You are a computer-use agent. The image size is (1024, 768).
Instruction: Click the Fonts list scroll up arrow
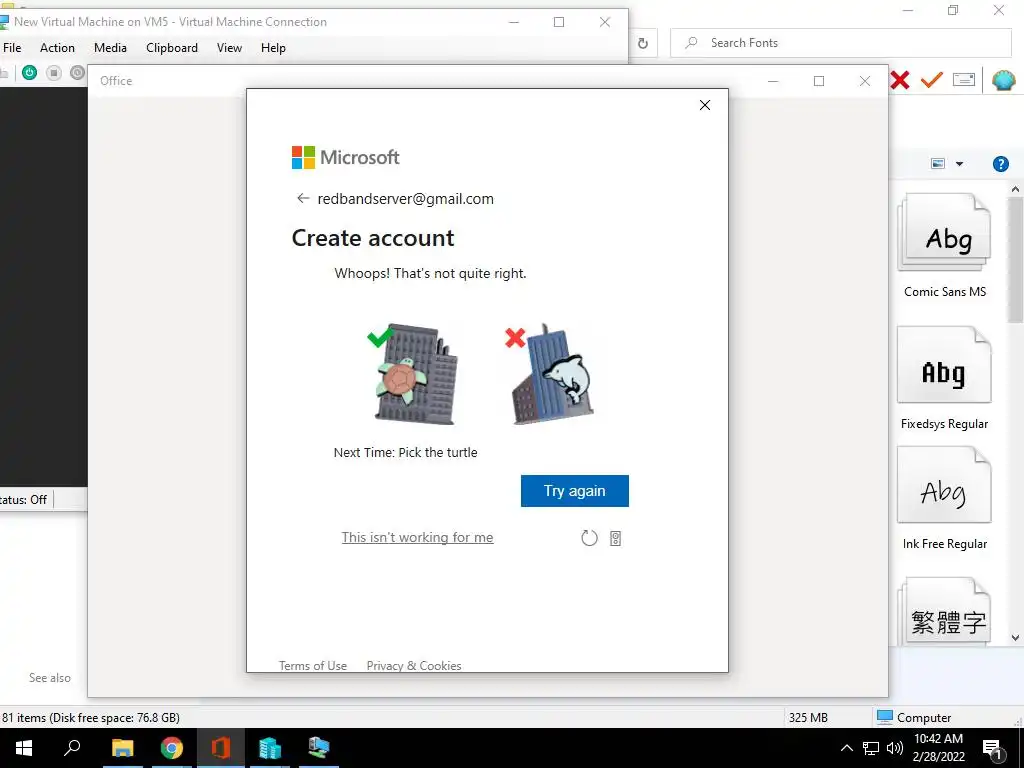[1016, 189]
